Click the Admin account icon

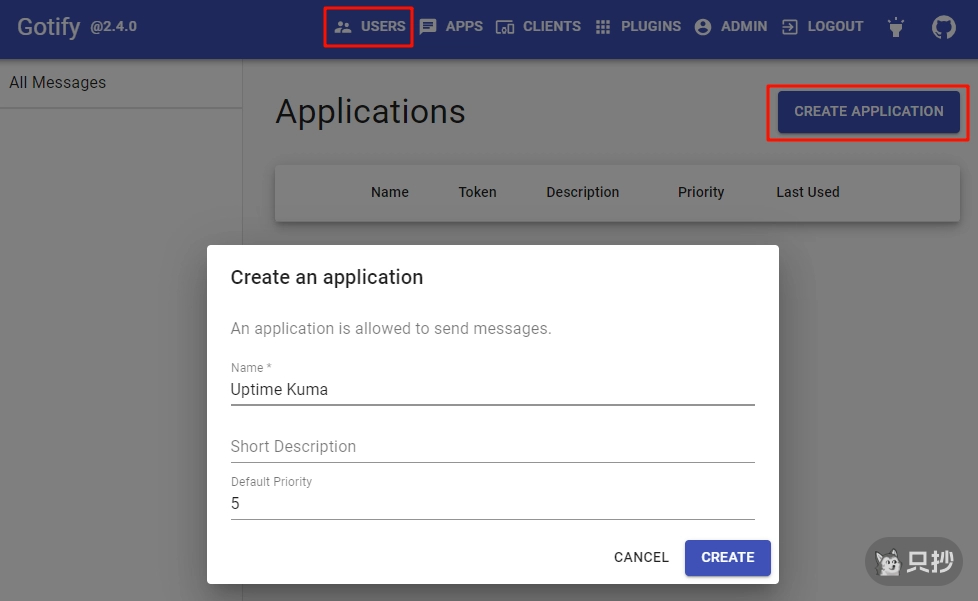[x=703, y=27]
